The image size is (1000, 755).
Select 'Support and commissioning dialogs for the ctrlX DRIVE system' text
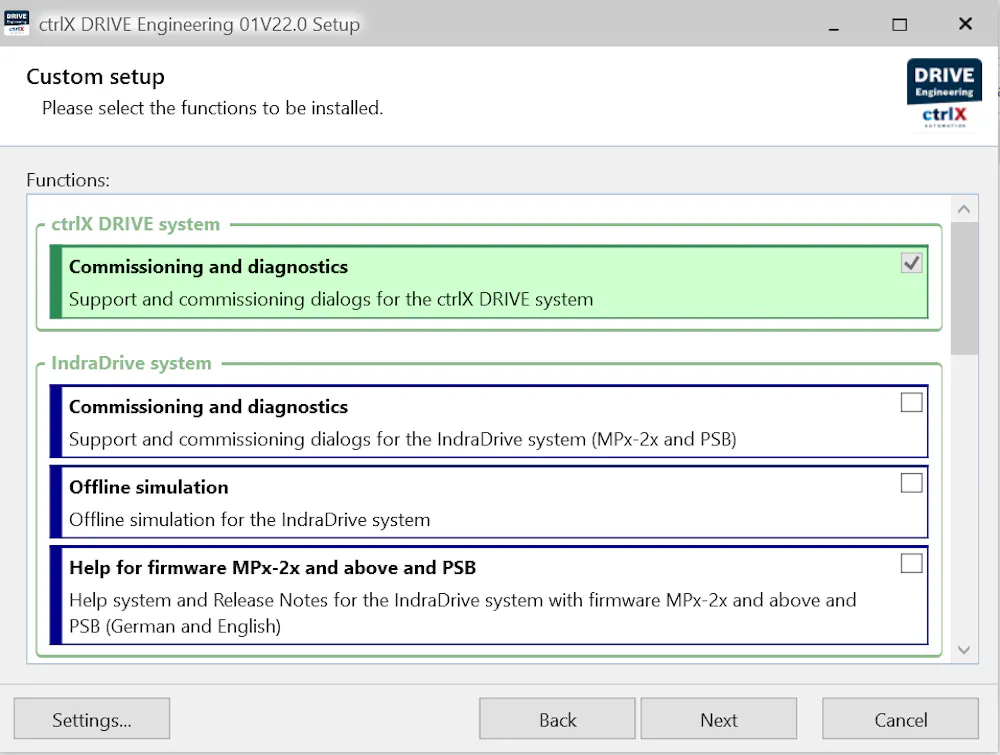(x=331, y=299)
